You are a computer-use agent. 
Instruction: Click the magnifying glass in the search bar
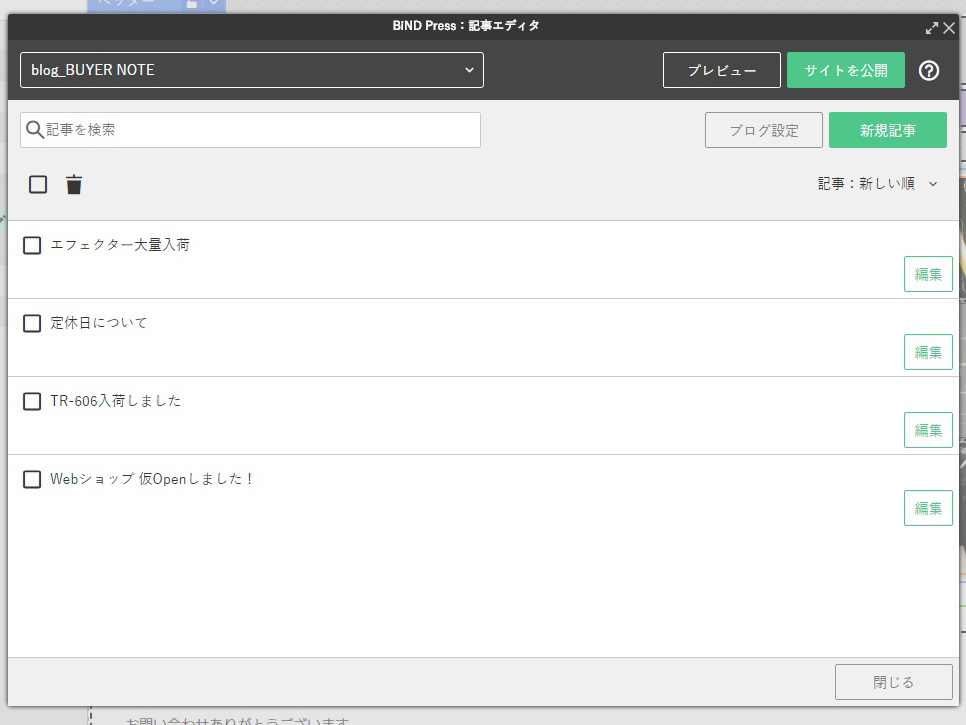point(33,130)
